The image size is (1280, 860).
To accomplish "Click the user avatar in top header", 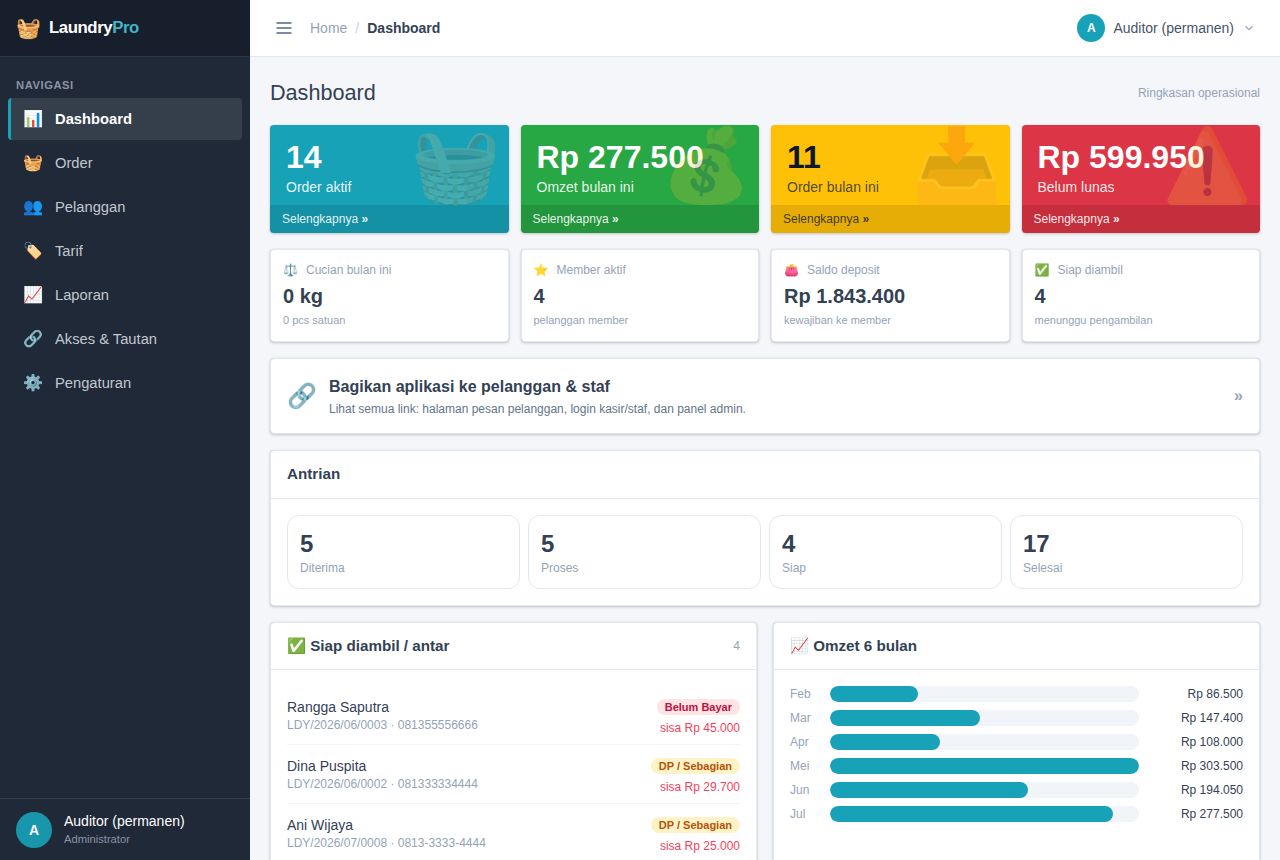I will 1091,28.
